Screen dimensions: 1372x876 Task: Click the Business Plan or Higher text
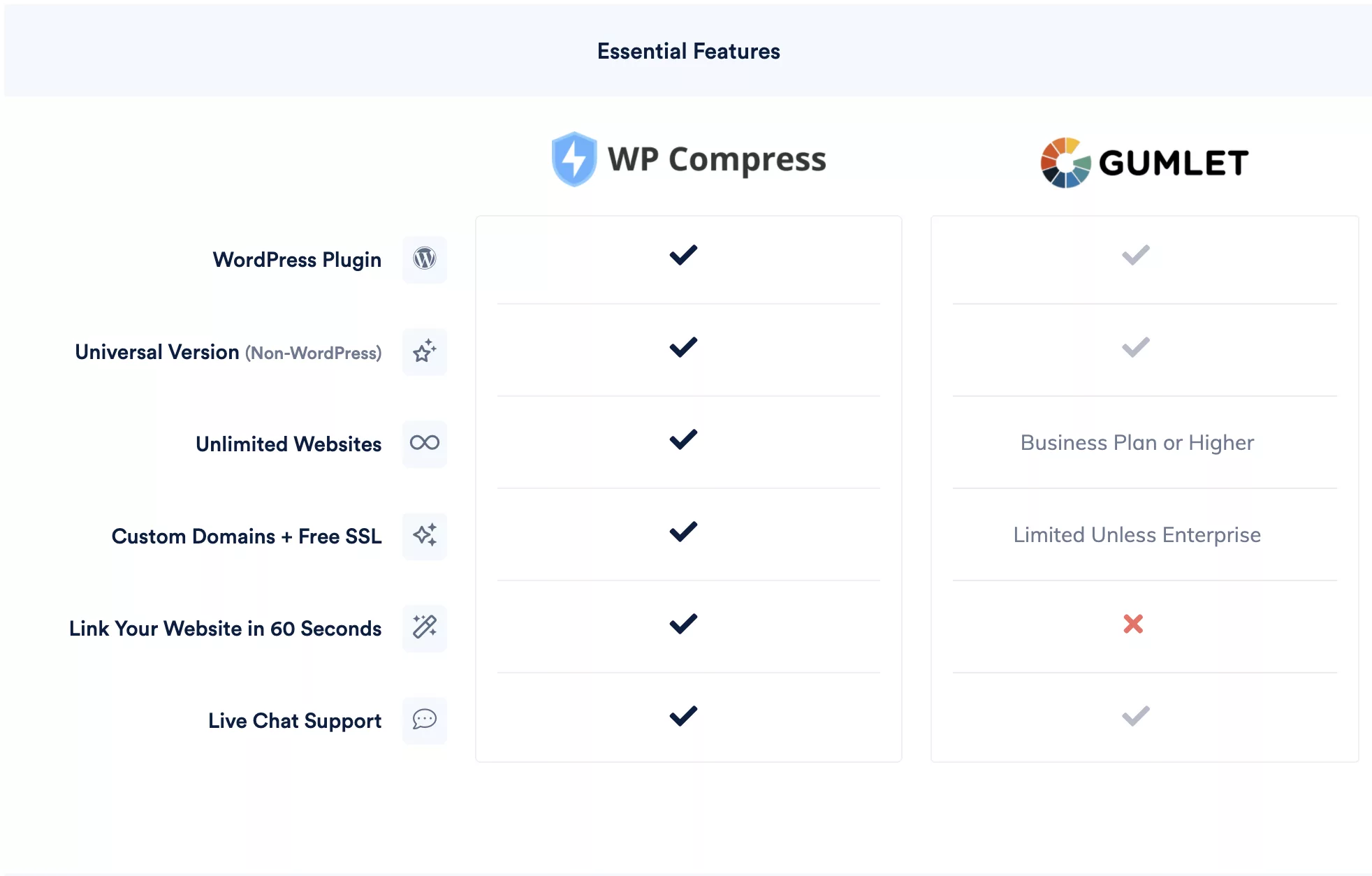click(x=1137, y=443)
